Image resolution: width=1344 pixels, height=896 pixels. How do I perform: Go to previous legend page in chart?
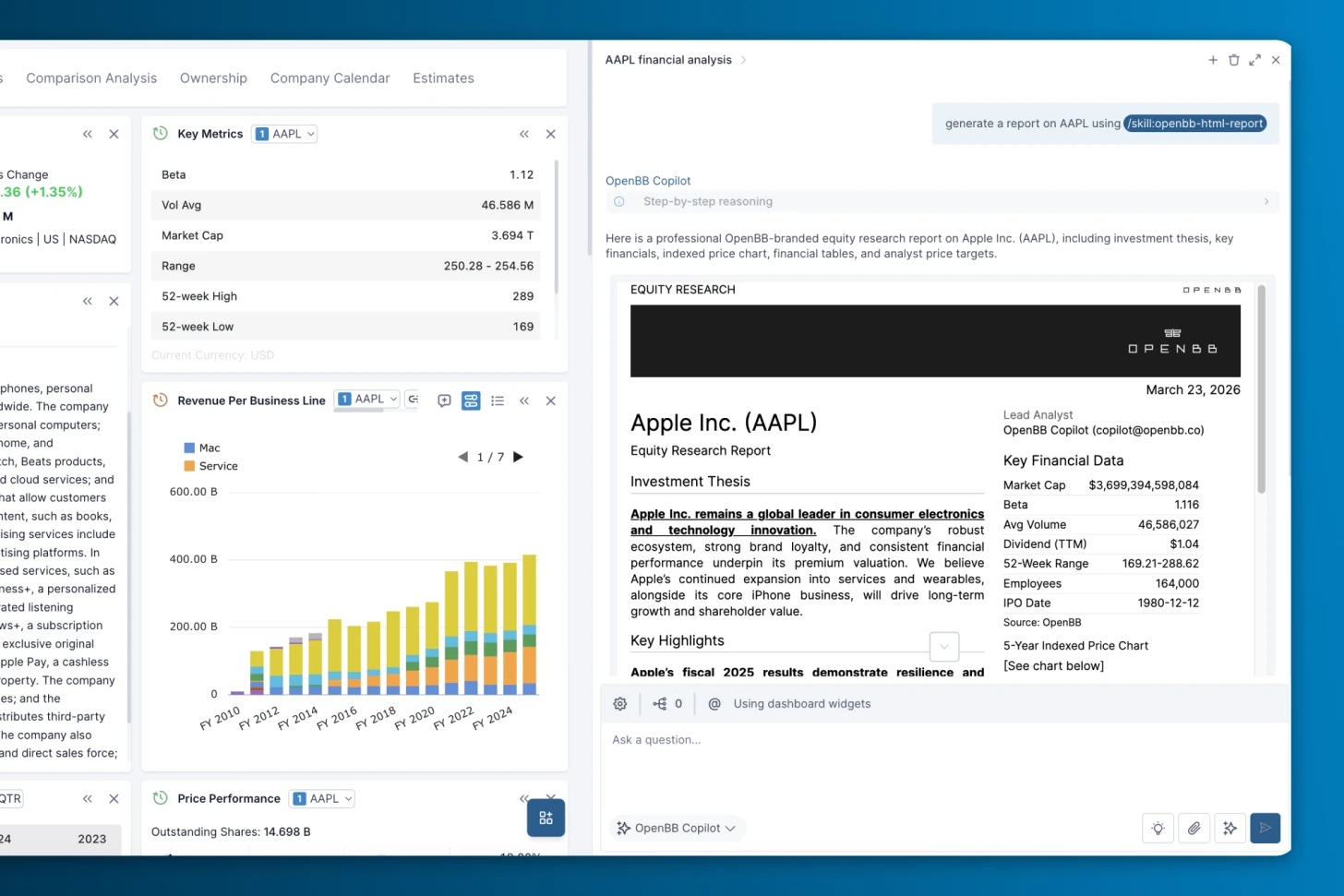(462, 457)
